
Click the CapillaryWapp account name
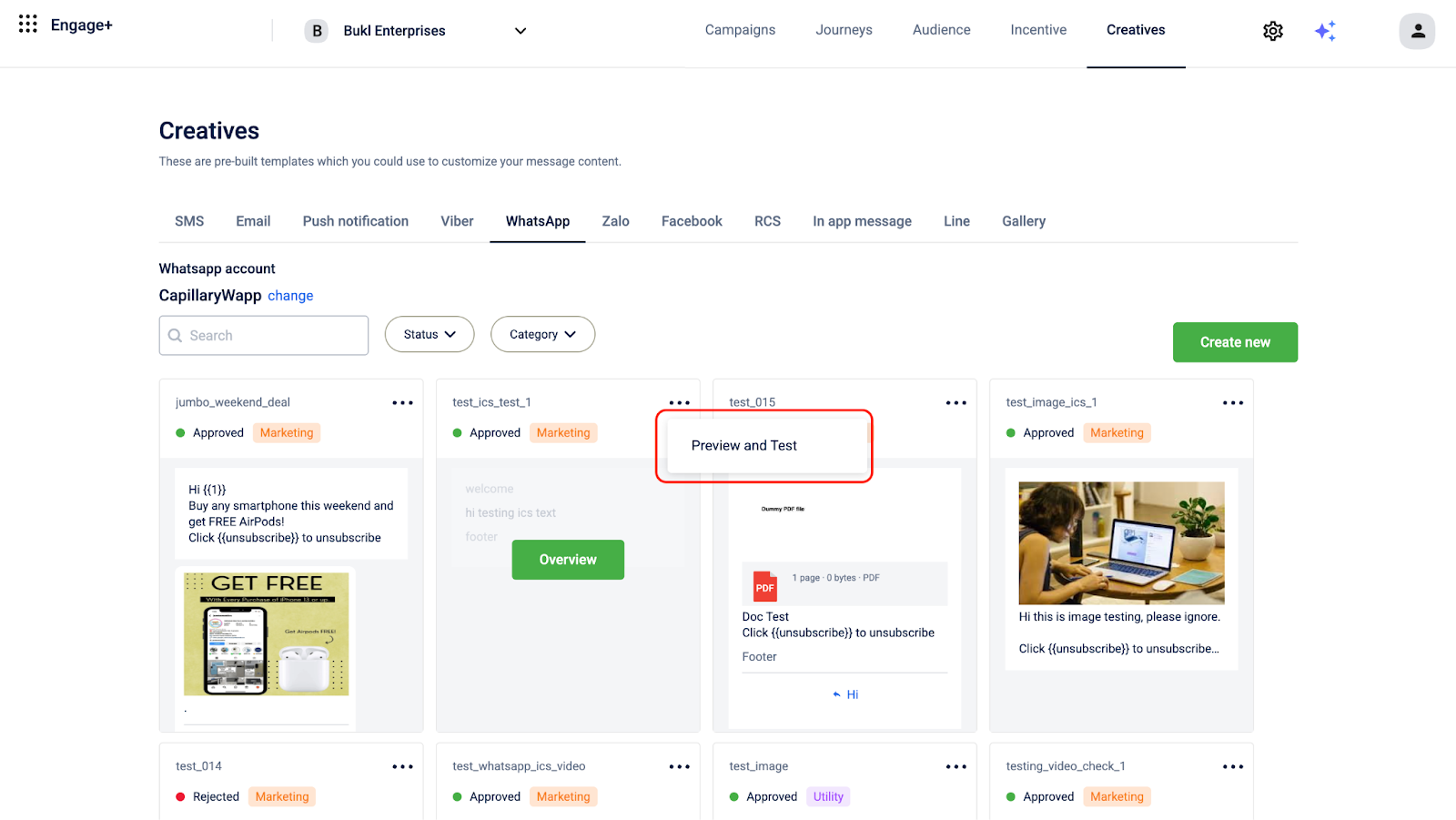(x=210, y=296)
